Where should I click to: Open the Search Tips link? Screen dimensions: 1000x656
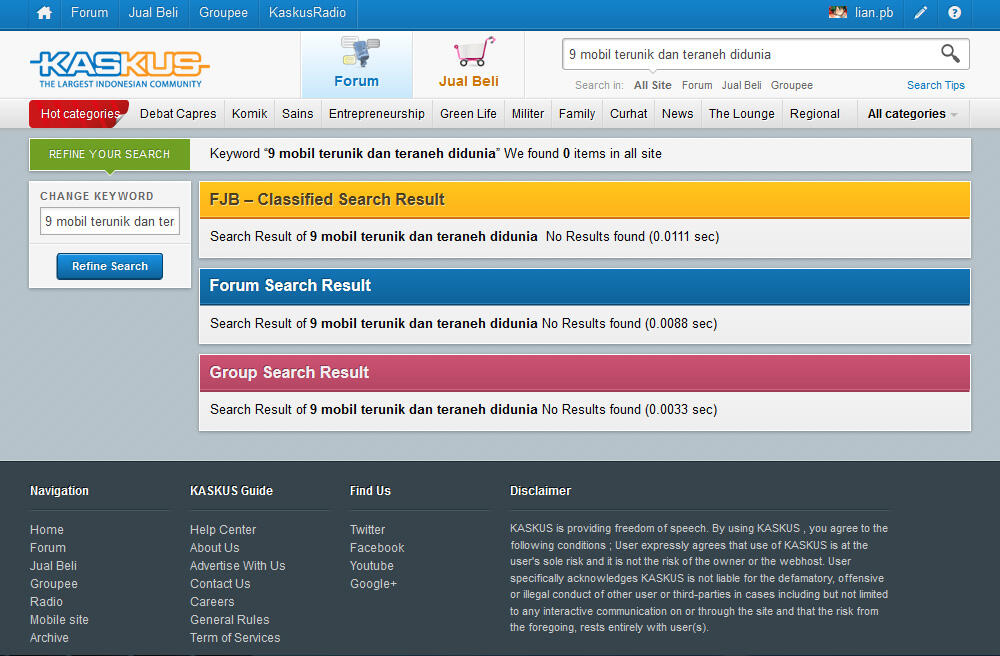936,85
